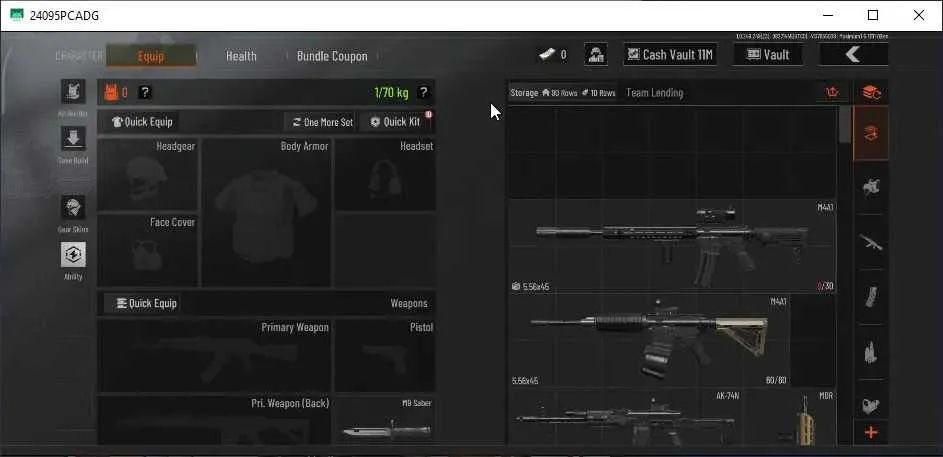Open the Save Build icon in left sidebar
The height and width of the screenshot is (457, 943).
click(73, 138)
